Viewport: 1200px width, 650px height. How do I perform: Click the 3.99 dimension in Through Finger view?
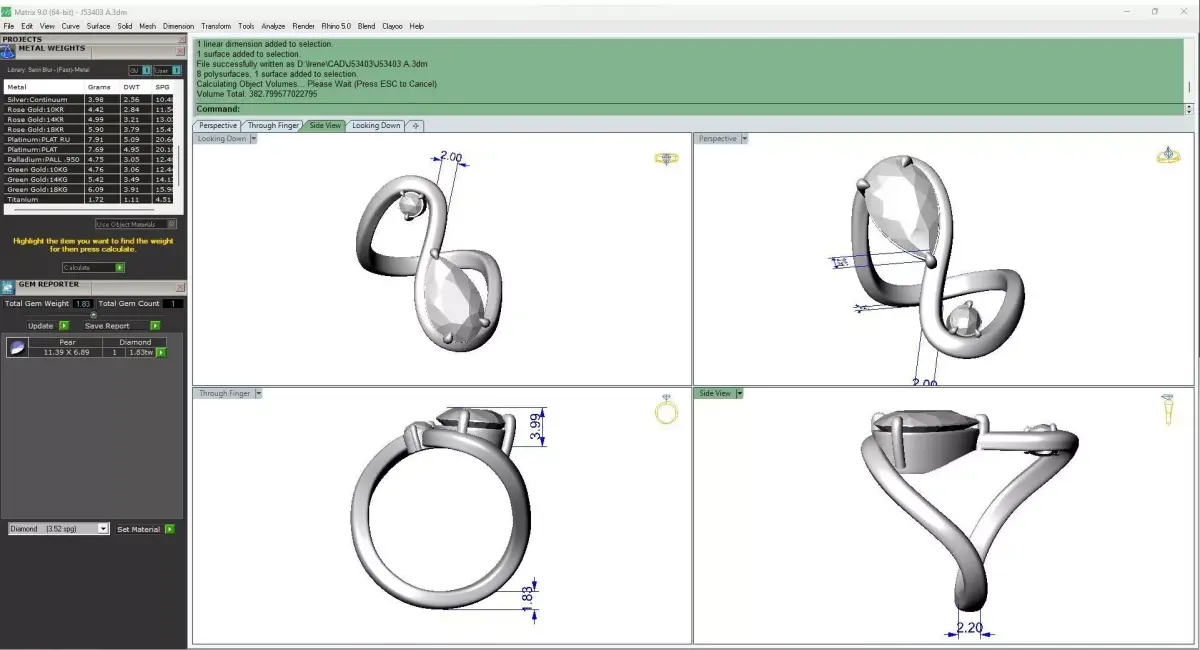[535, 426]
